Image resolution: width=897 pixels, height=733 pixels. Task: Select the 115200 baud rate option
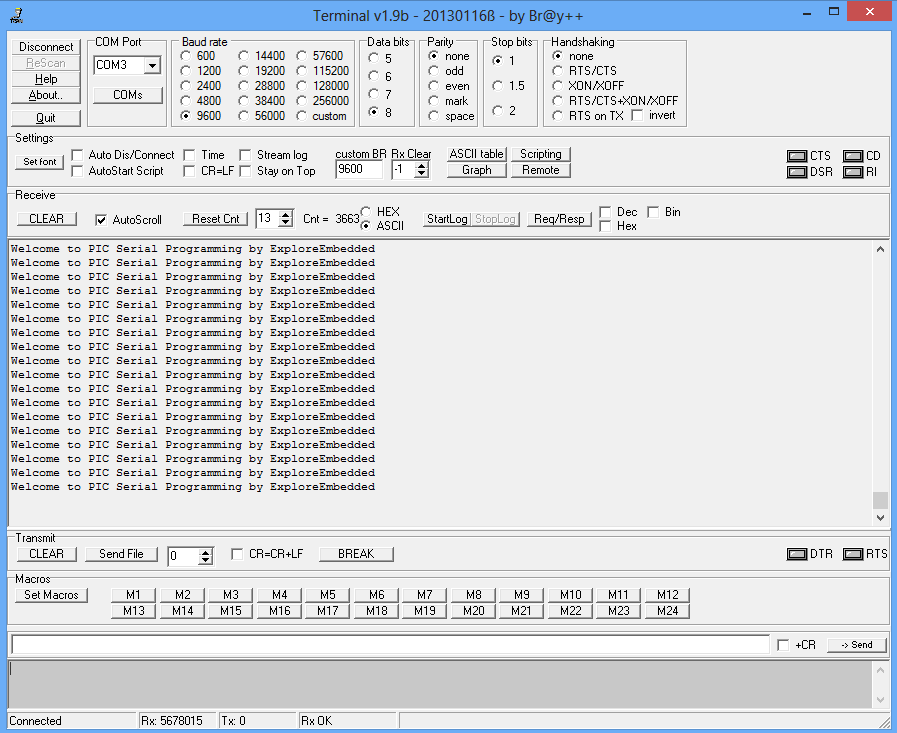[x=303, y=71]
